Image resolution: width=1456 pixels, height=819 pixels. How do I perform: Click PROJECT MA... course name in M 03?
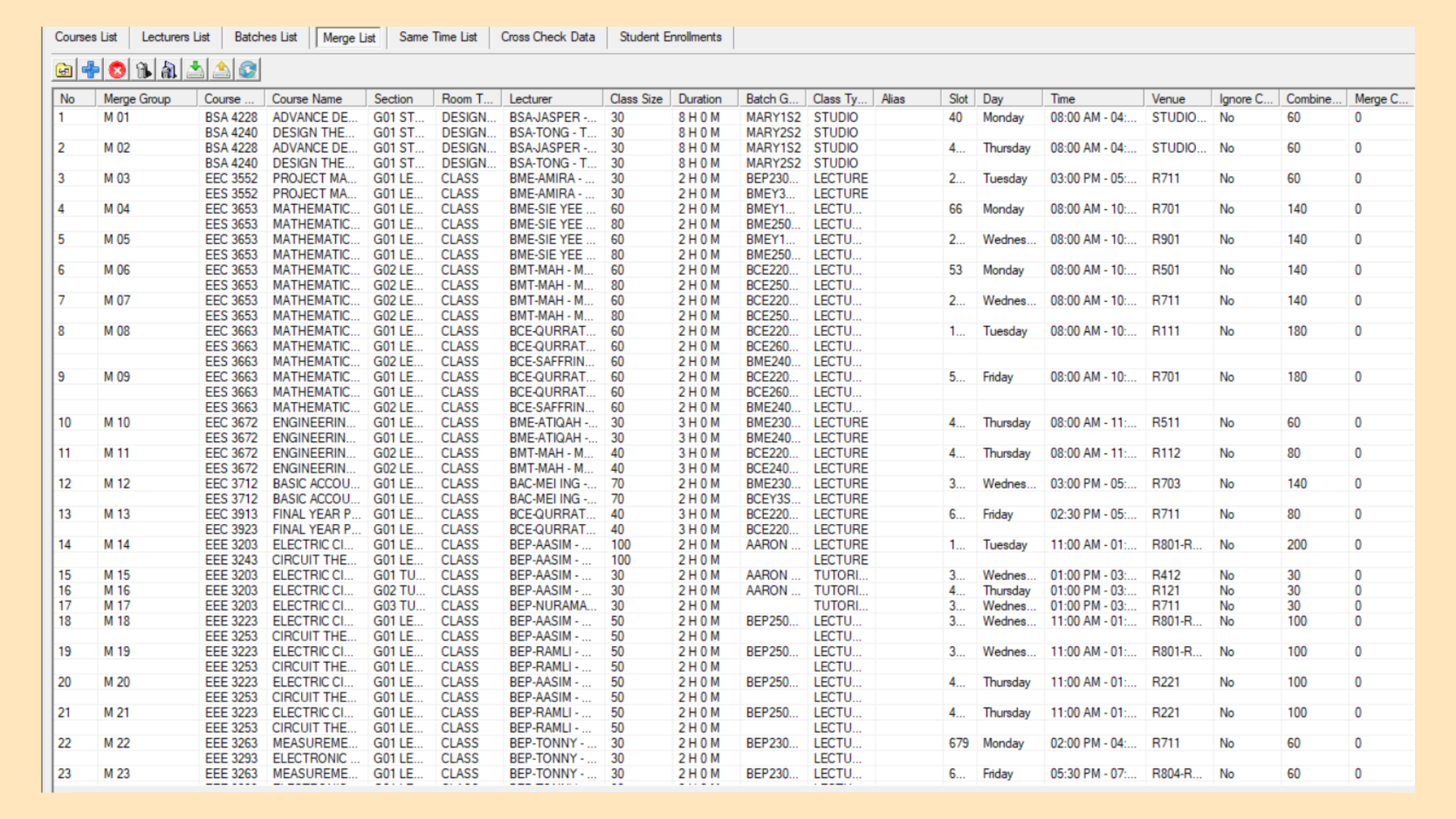[x=314, y=178]
